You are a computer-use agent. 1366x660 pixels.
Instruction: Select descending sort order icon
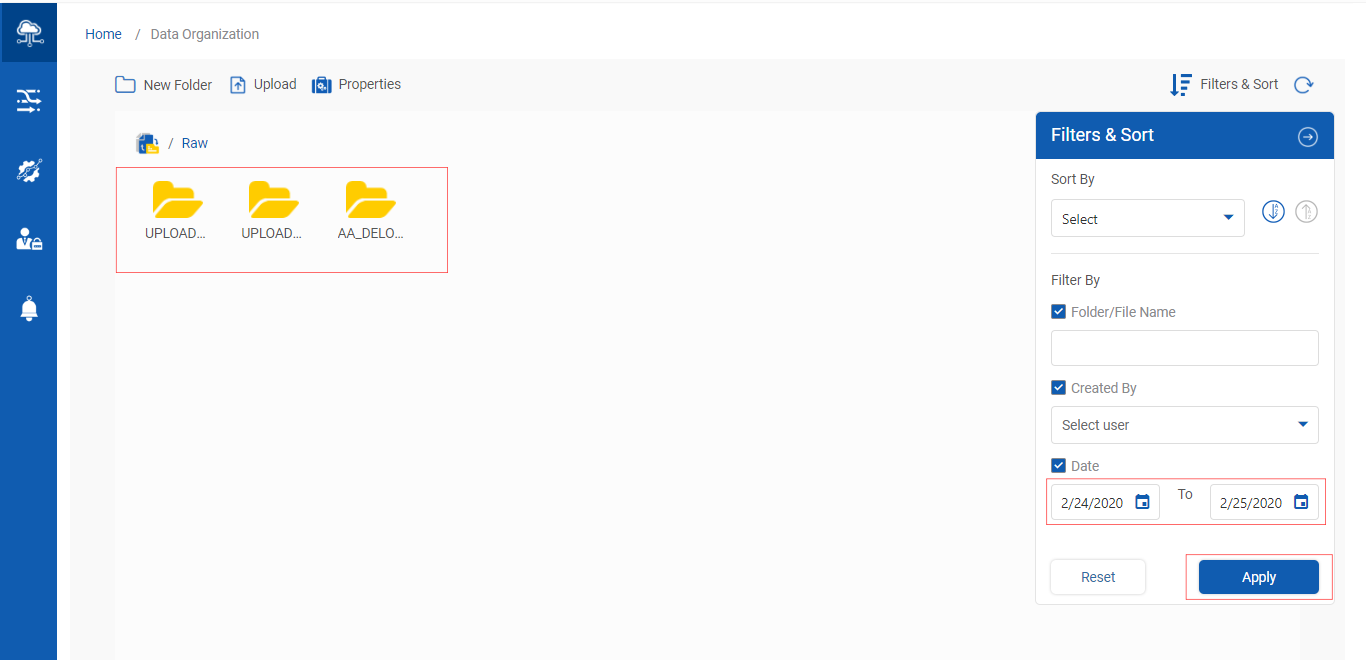(x=1273, y=212)
